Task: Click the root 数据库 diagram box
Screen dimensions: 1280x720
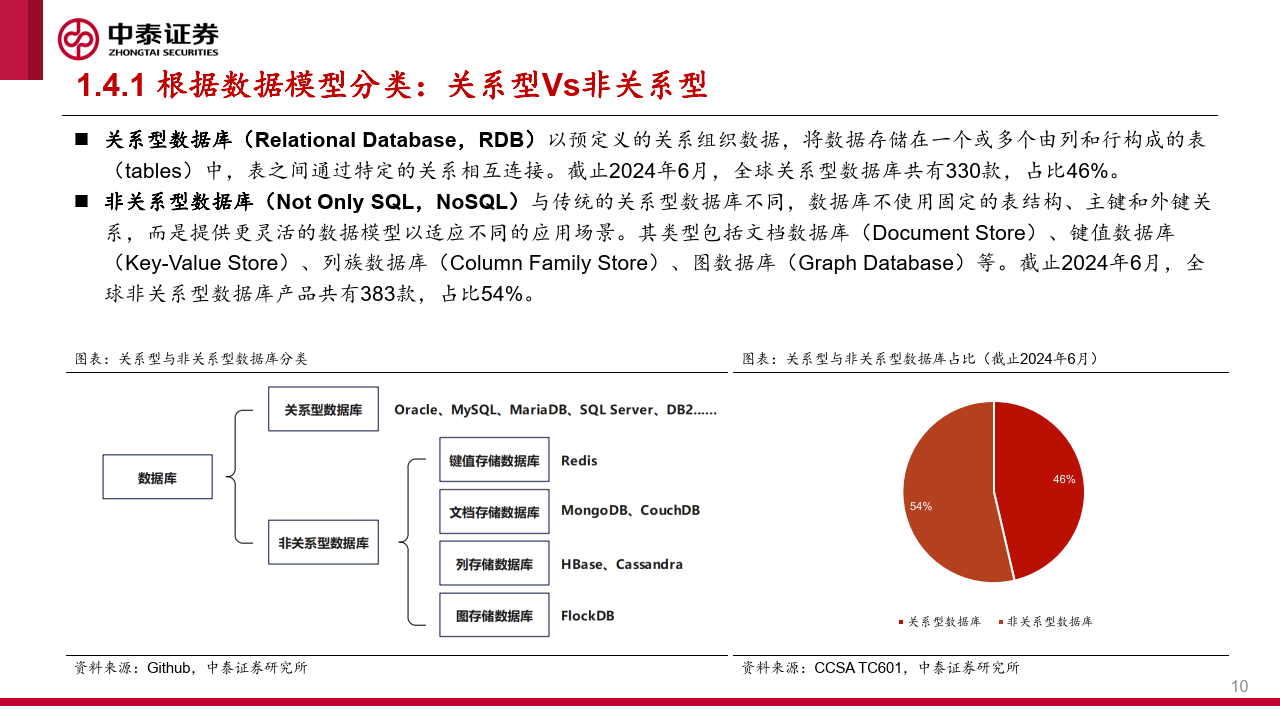Action: coord(157,477)
